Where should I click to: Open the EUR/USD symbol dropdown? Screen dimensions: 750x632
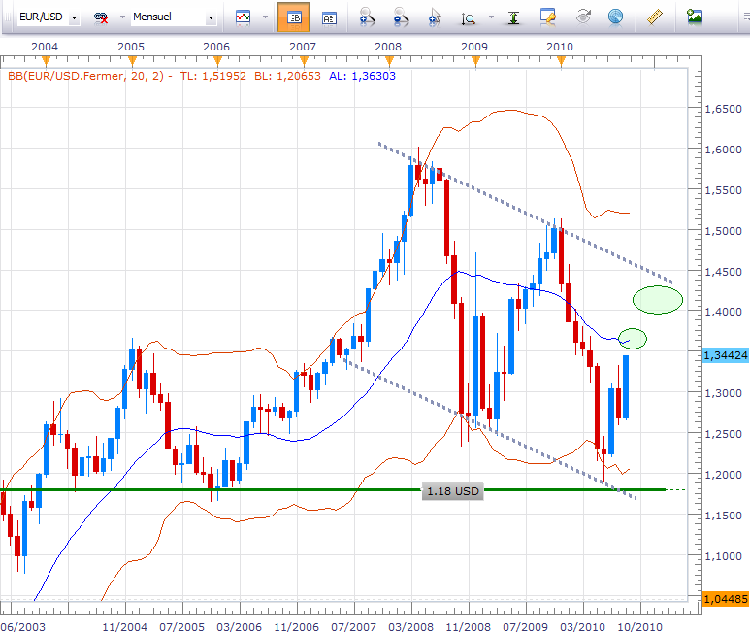(x=75, y=18)
